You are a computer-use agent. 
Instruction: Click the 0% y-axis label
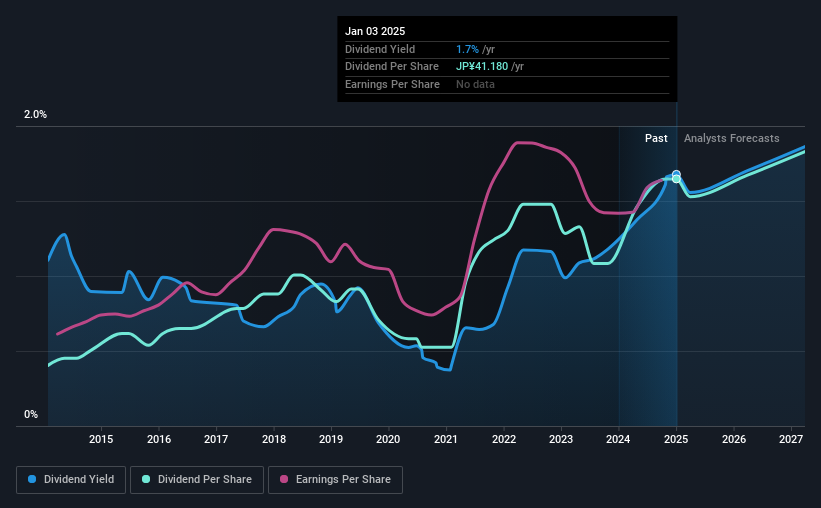(x=31, y=415)
